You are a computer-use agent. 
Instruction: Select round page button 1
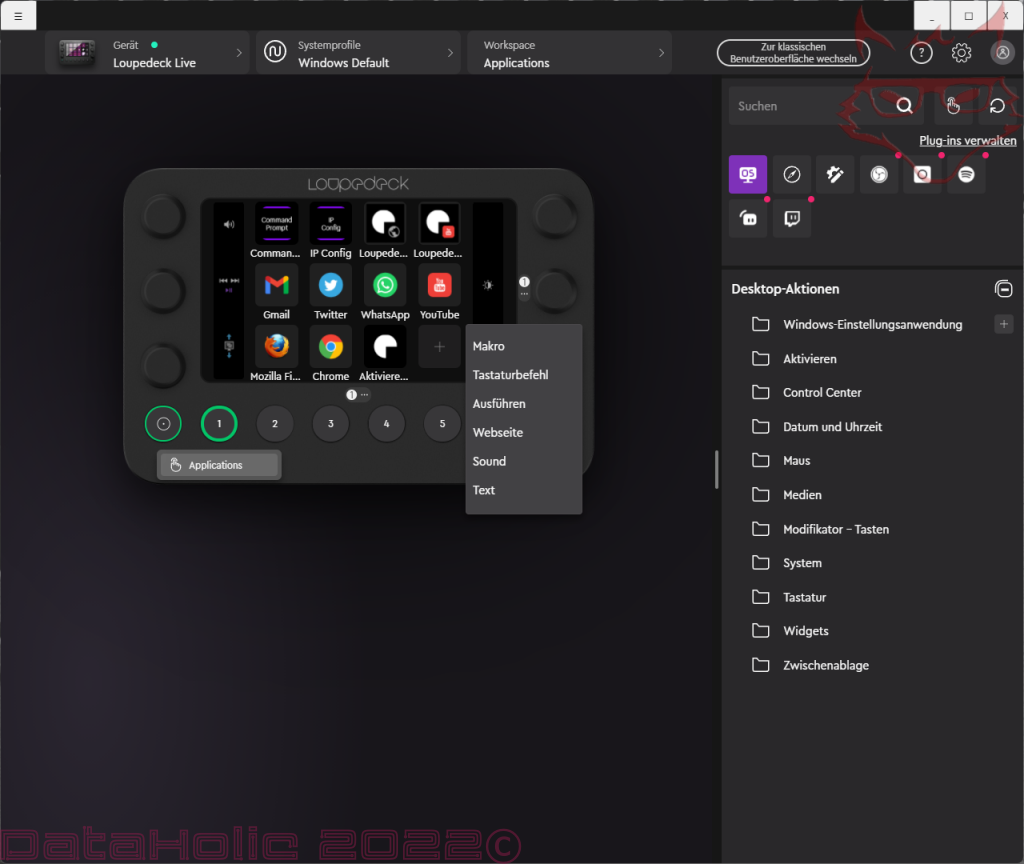(x=219, y=424)
